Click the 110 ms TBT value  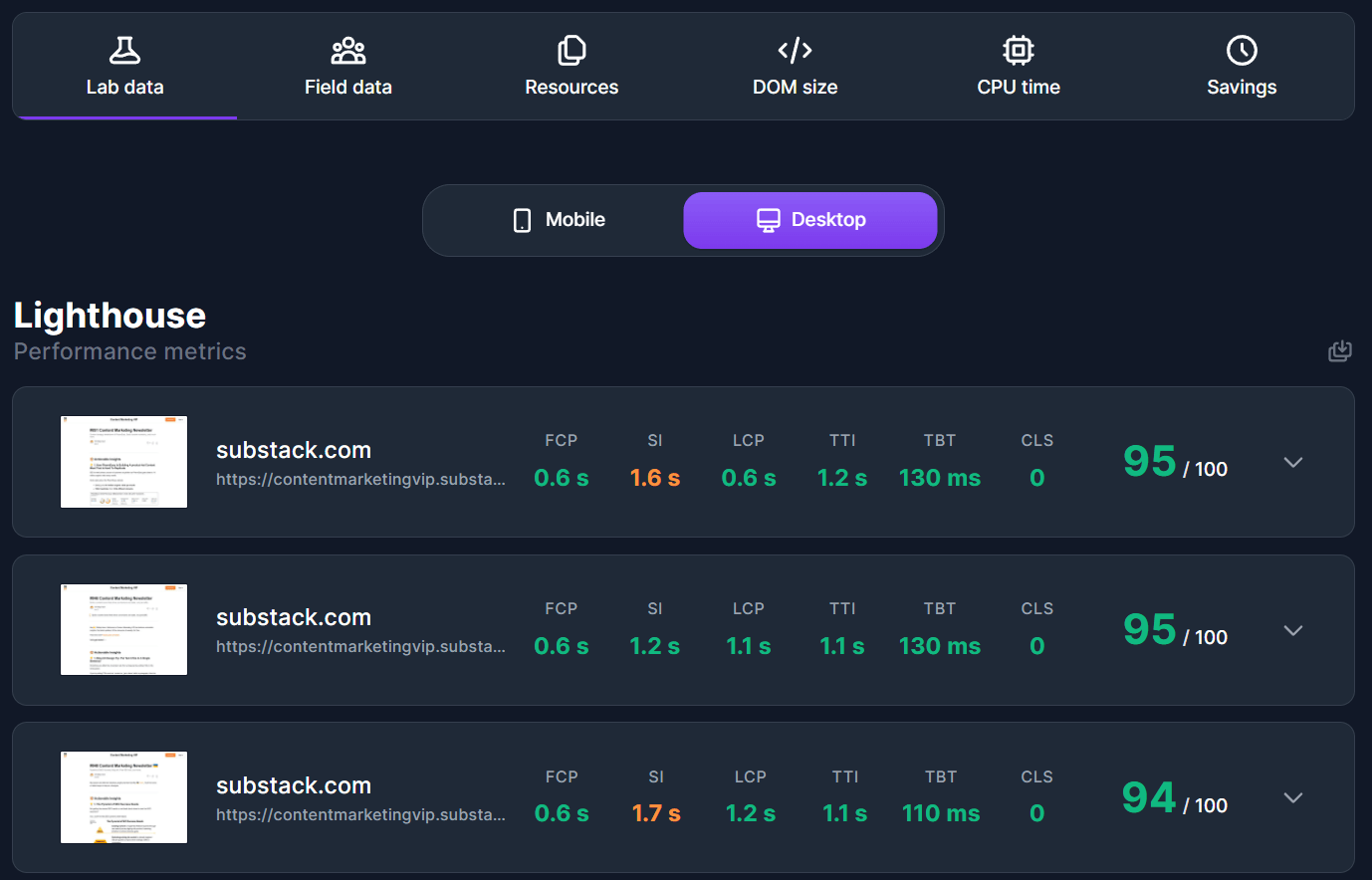(941, 813)
